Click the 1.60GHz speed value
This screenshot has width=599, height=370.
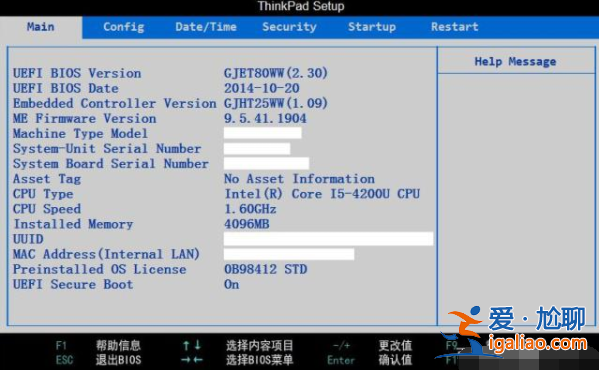click(x=250, y=209)
